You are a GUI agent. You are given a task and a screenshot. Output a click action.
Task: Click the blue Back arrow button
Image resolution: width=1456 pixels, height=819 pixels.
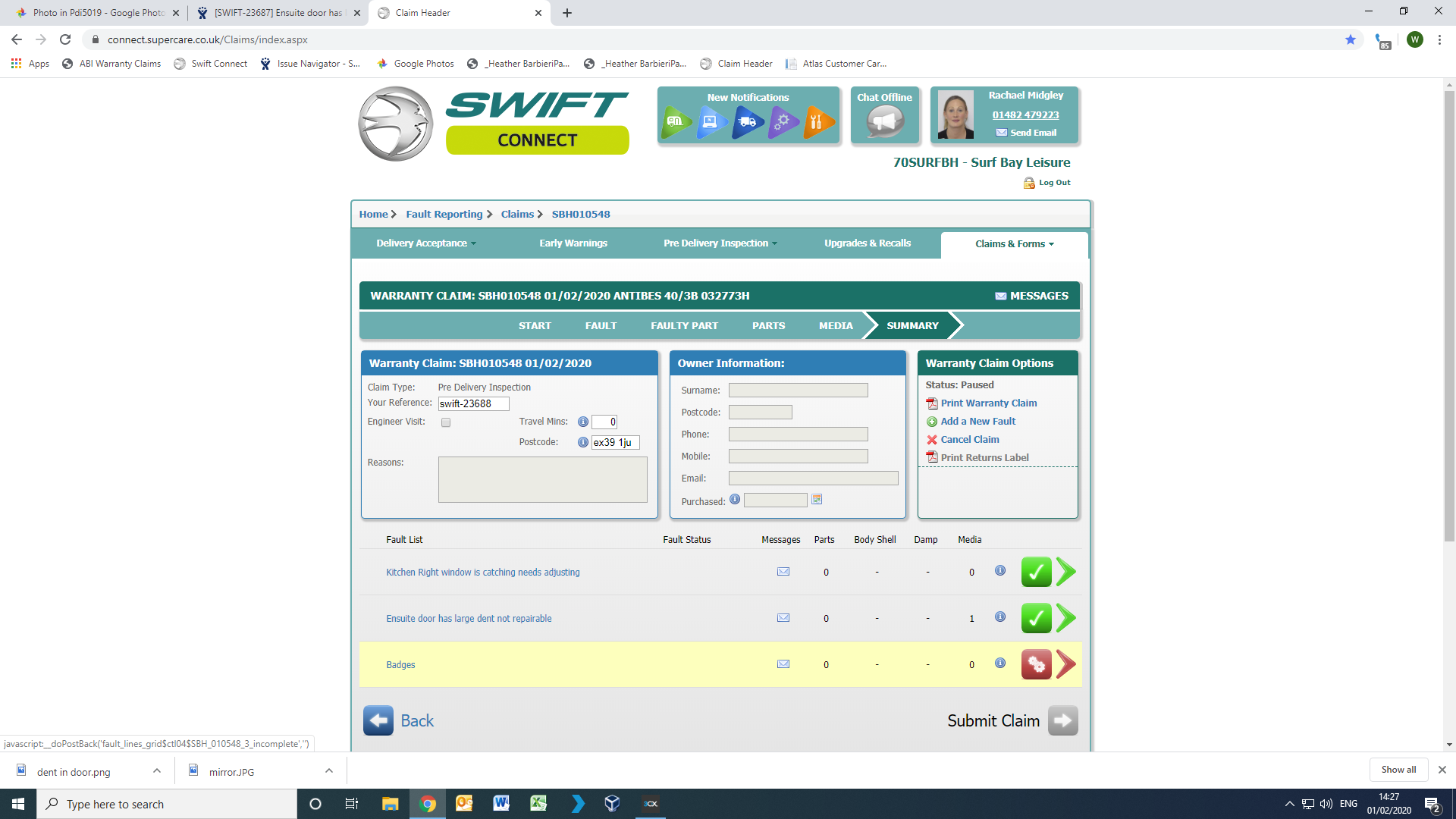click(378, 721)
